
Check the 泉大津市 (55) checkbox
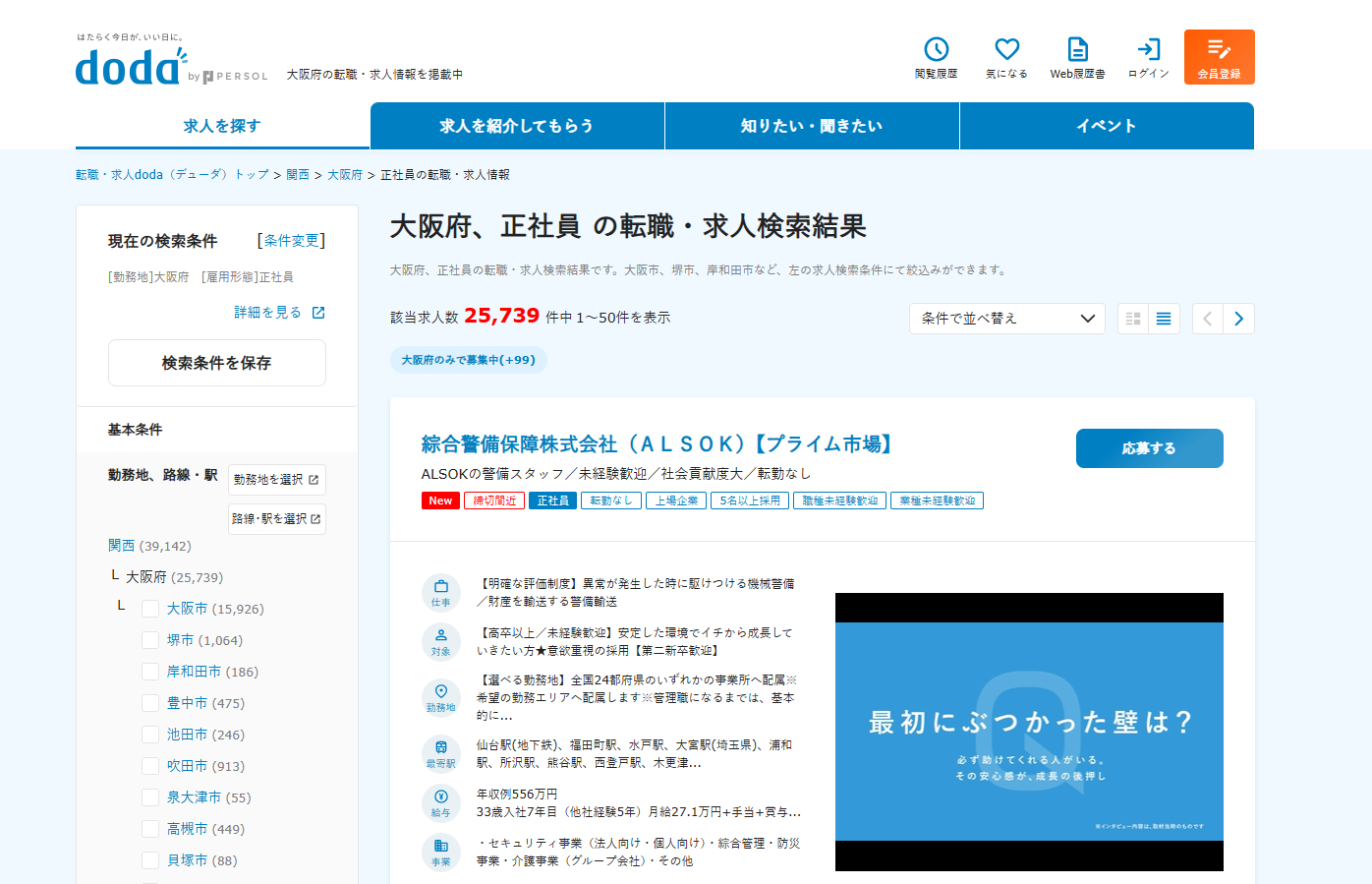coord(150,797)
